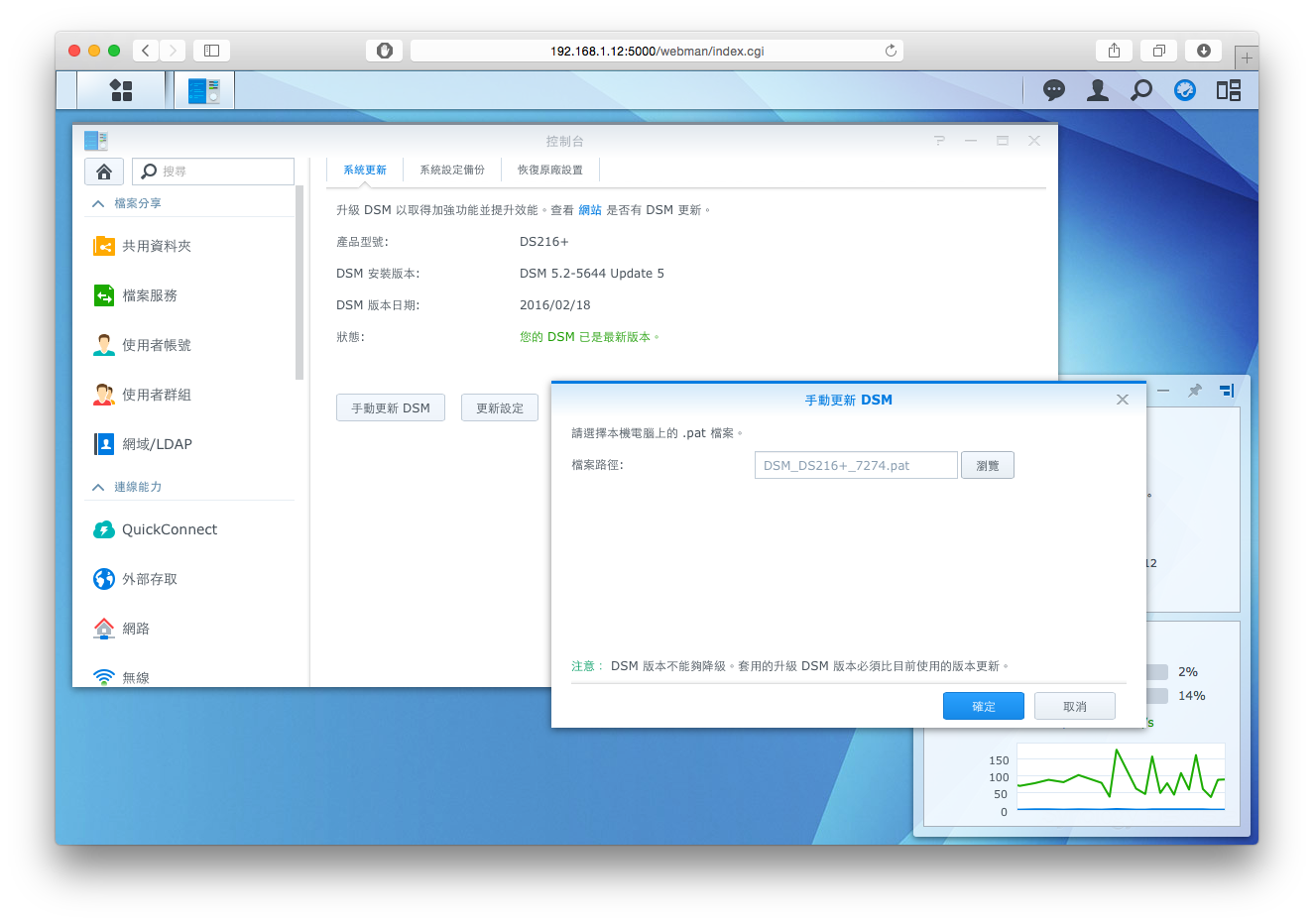Close the 手動更新 DSM dialog
Viewport: 1314px width, 924px height.
[x=1123, y=400]
